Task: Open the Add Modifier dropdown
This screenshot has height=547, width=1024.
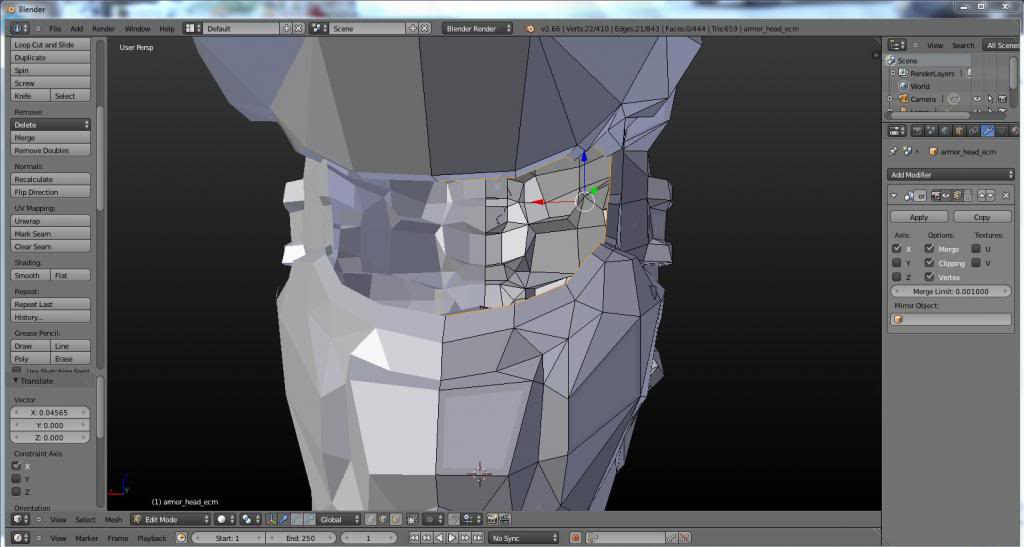Action: (x=951, y=175)
